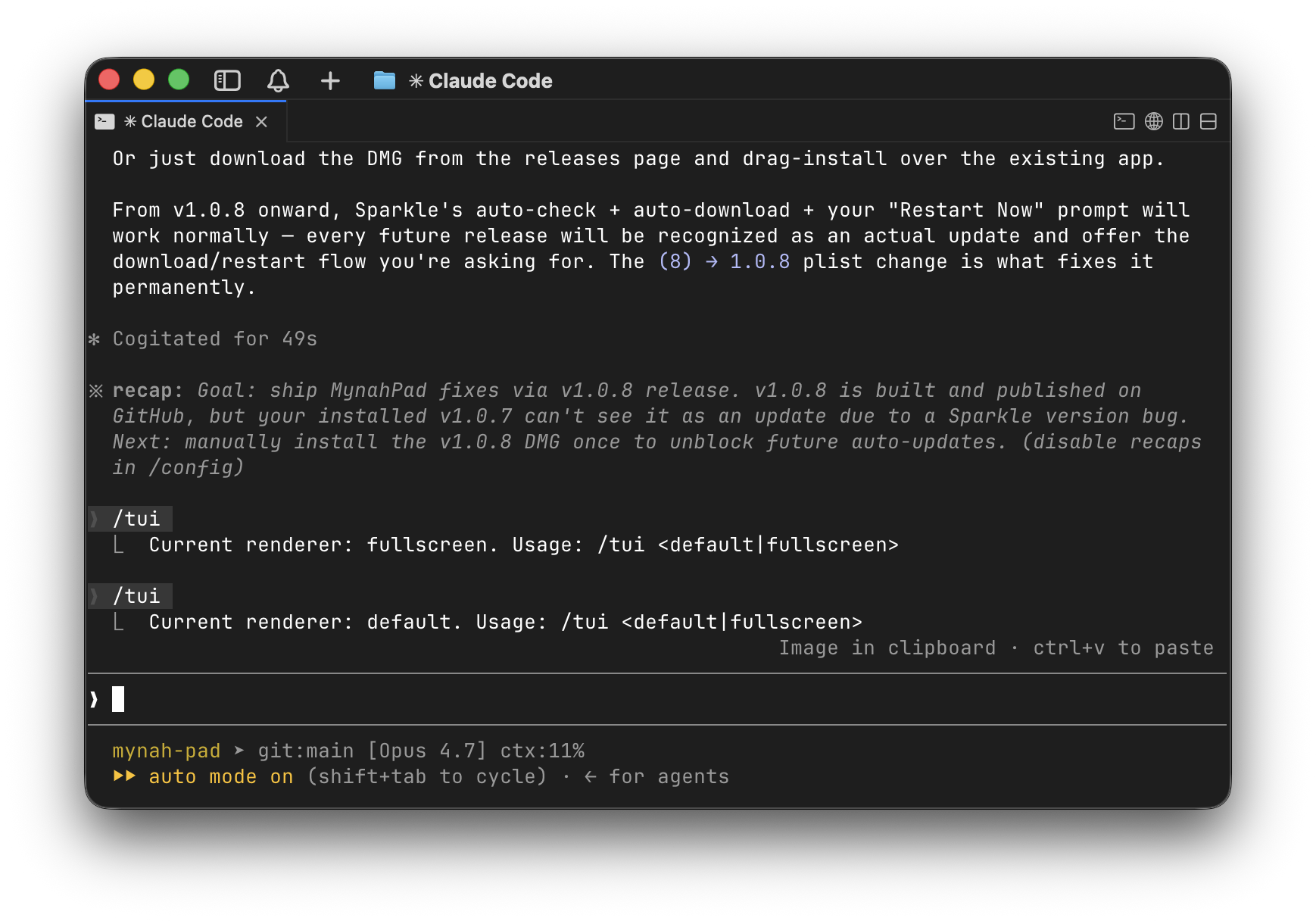Screen dimensions: 1316x921
Task: Add a new tab with plus icon
Action: coord(330,80)
